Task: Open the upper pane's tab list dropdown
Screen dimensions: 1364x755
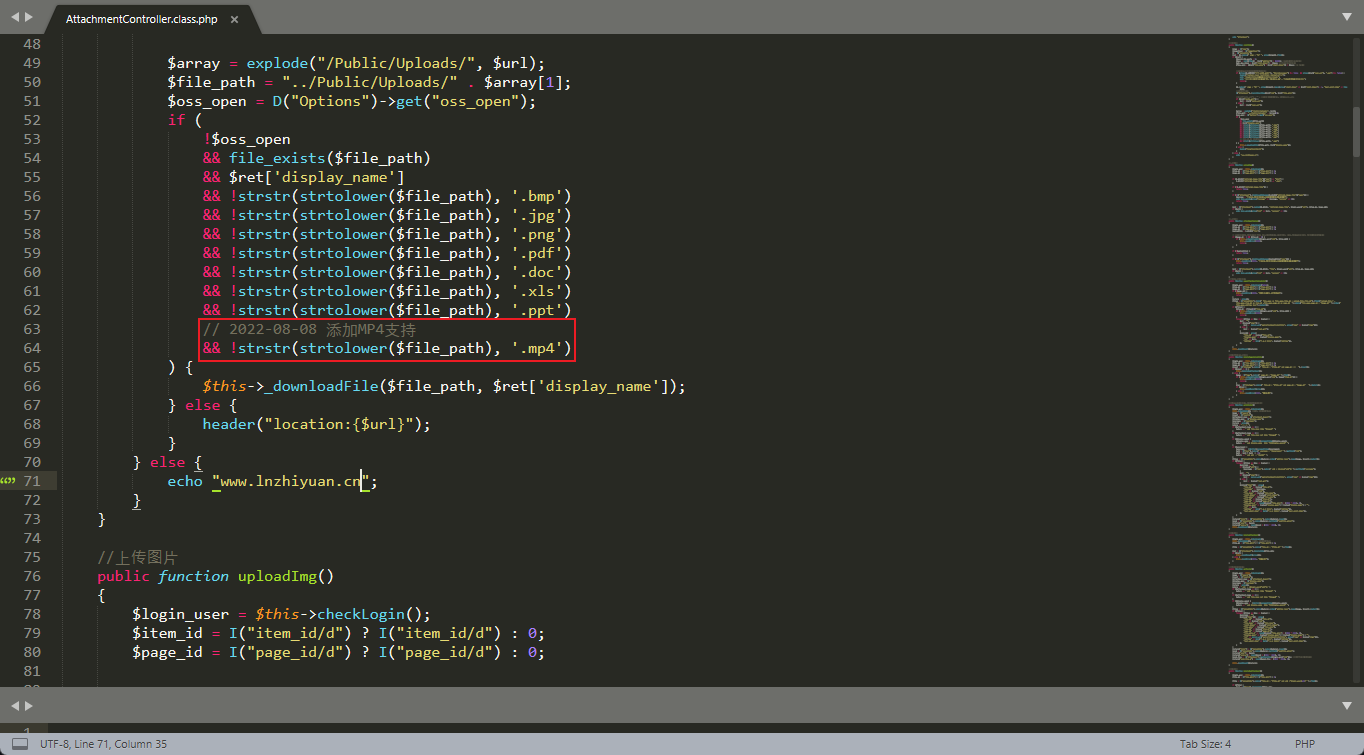Action: click(x=1347, y=18)
